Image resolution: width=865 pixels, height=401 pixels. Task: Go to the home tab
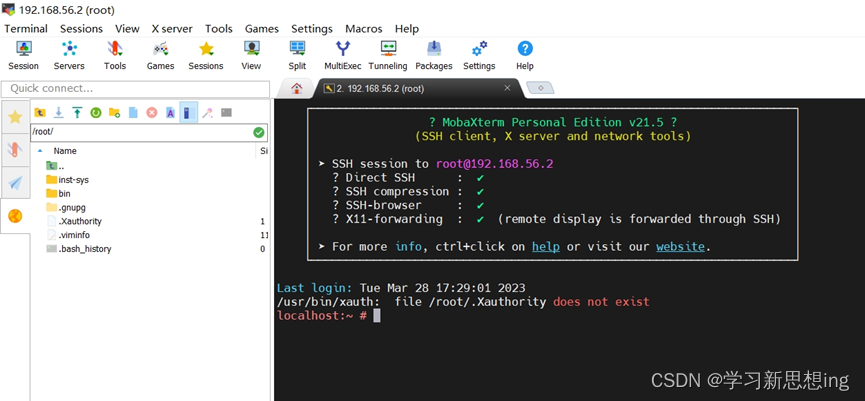coord(297,88)
